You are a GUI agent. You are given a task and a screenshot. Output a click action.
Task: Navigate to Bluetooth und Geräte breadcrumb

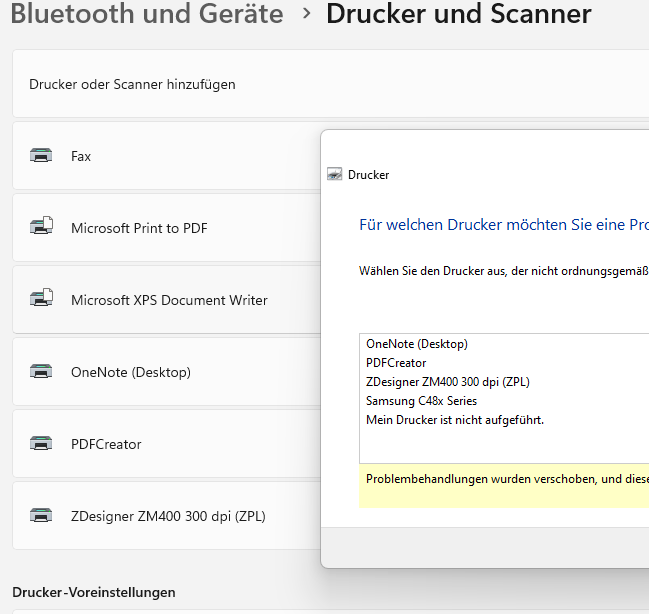(x=147, y=14)
